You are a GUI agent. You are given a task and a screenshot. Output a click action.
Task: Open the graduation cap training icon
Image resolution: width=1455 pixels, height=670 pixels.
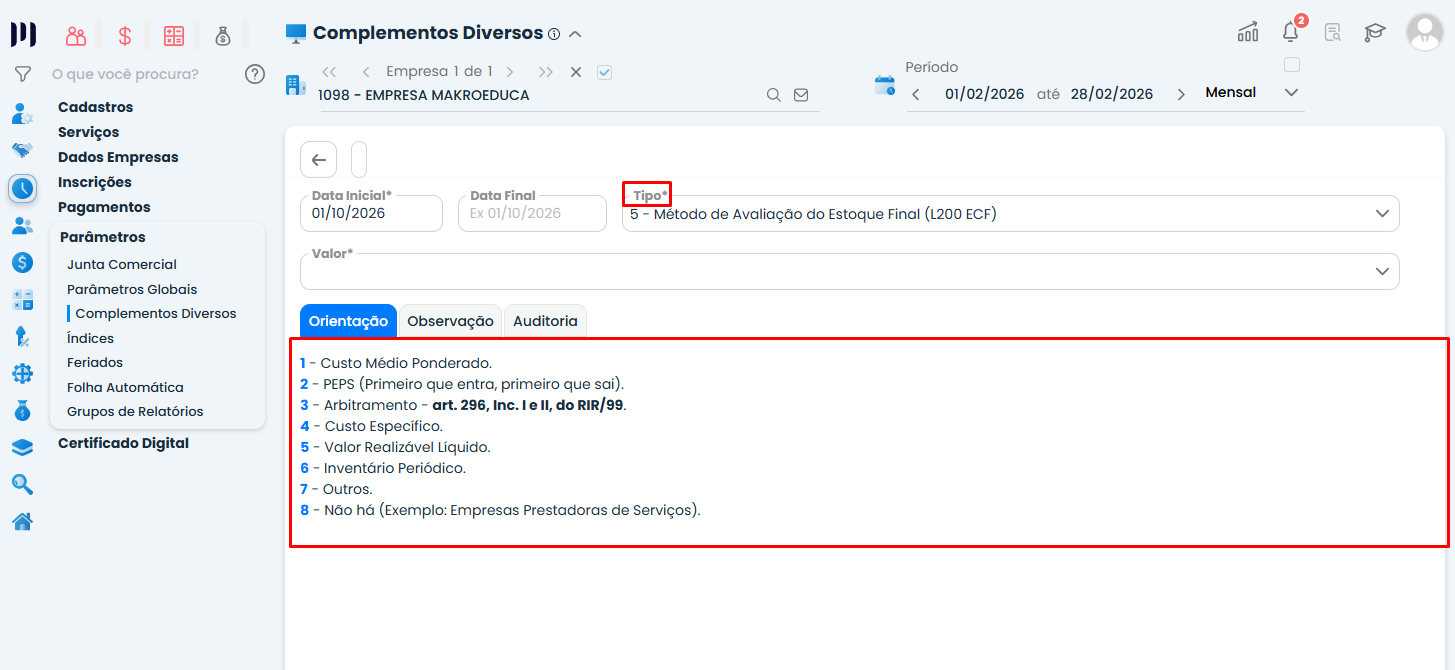(x=1375, y=33)
